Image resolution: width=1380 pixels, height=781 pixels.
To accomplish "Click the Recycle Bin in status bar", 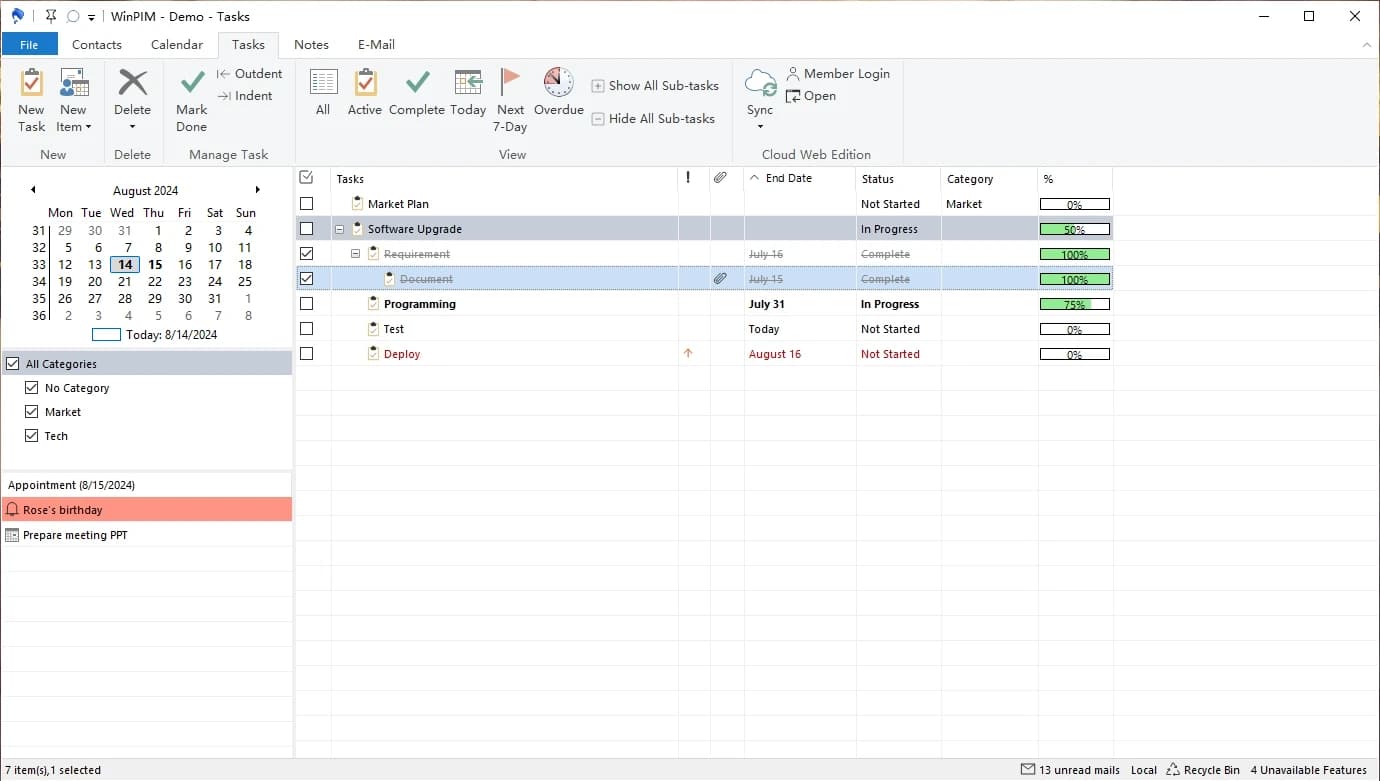I will coord(1203,770).
